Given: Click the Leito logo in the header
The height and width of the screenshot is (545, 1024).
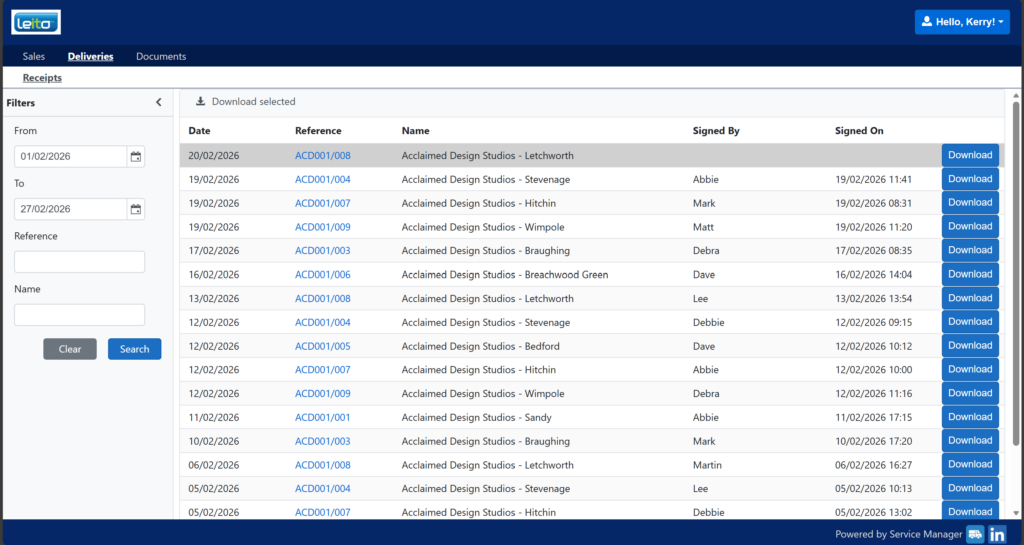Looking at the screenshot, I should [36, 22].
